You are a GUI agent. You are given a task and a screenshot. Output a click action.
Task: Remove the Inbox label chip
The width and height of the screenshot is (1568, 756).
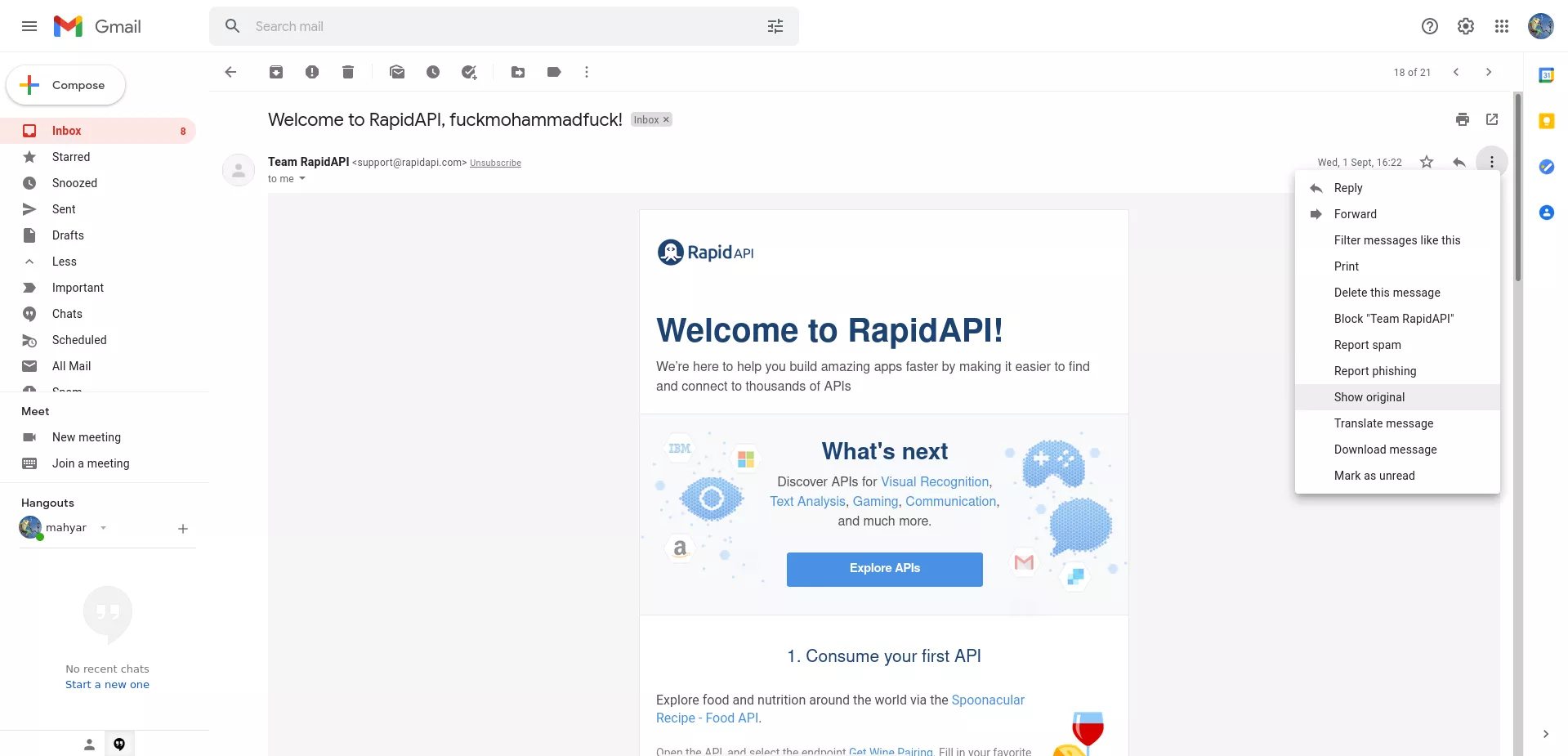(666, 119)
